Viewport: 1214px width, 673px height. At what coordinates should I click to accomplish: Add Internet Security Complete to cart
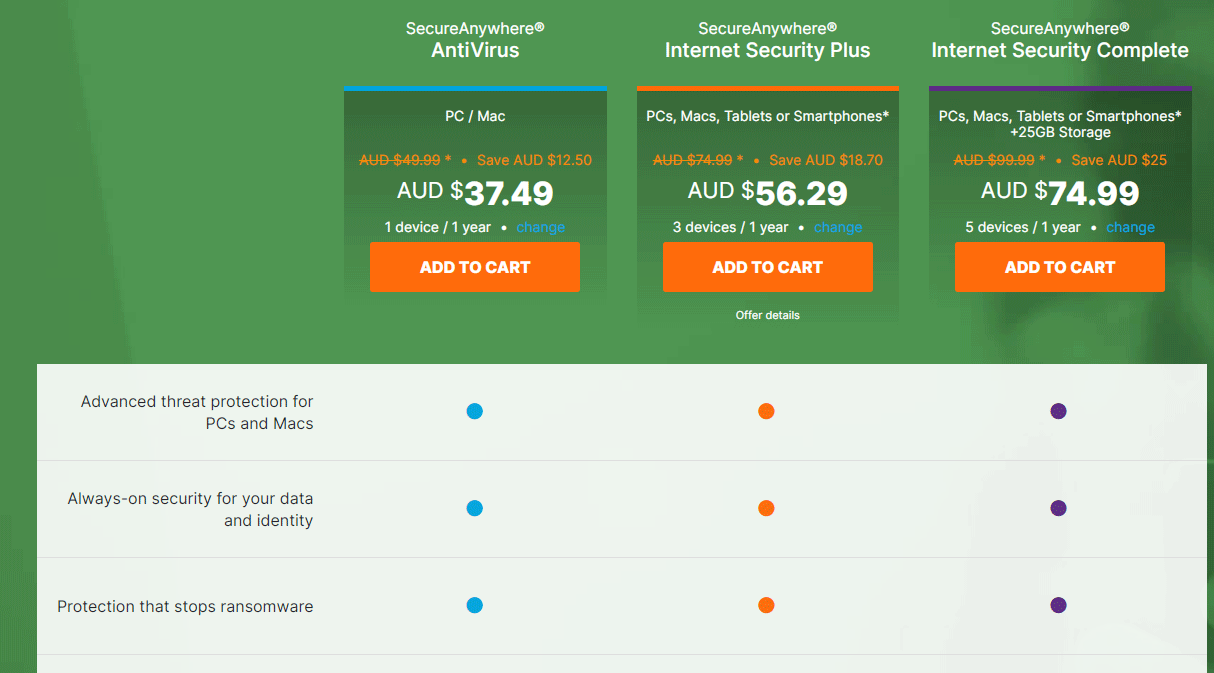(1060, 267)
